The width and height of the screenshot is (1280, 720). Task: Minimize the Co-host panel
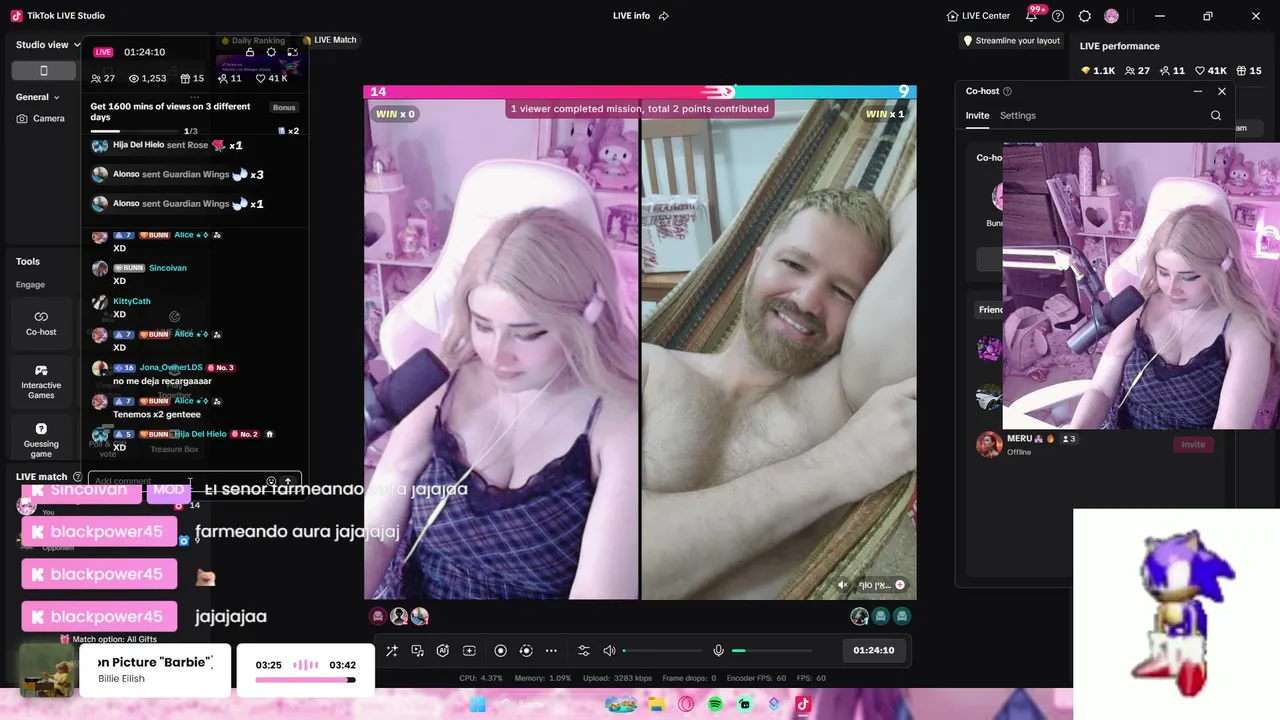[x=1198, y=91]
